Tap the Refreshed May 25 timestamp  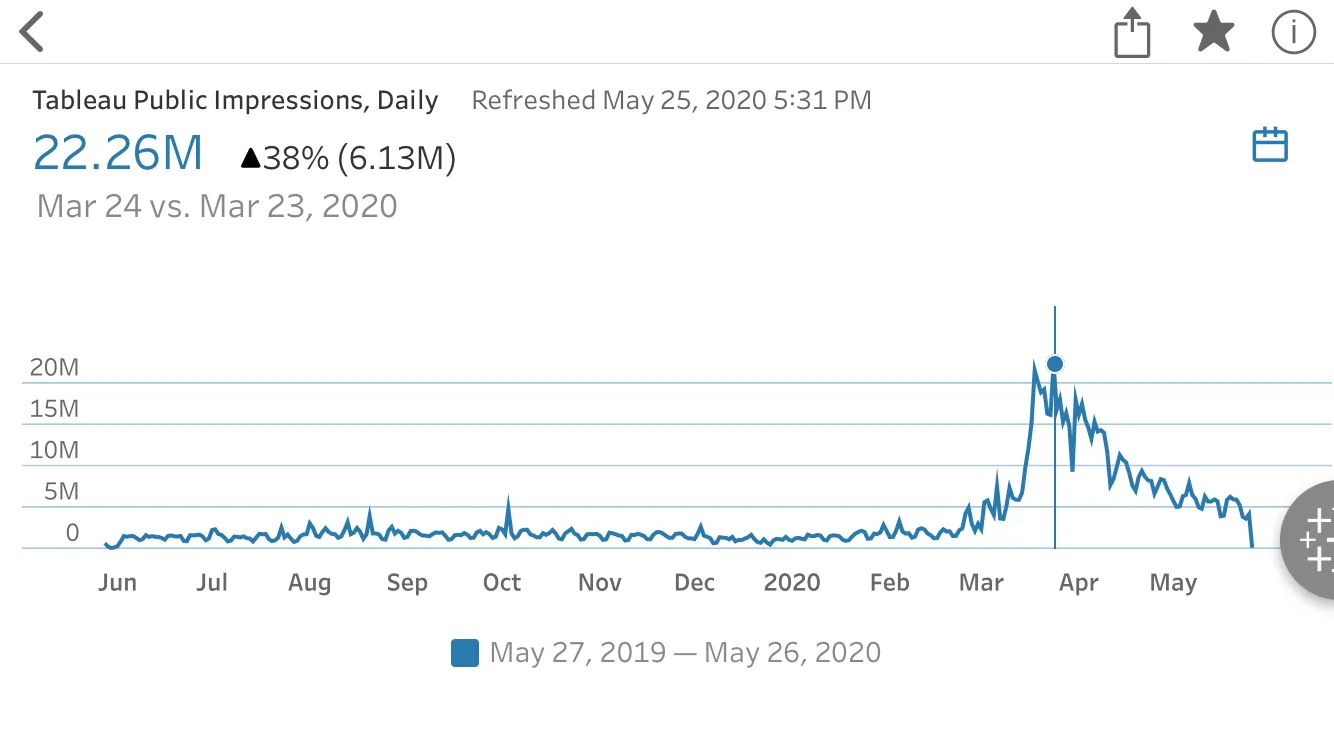tap(671, 100)
